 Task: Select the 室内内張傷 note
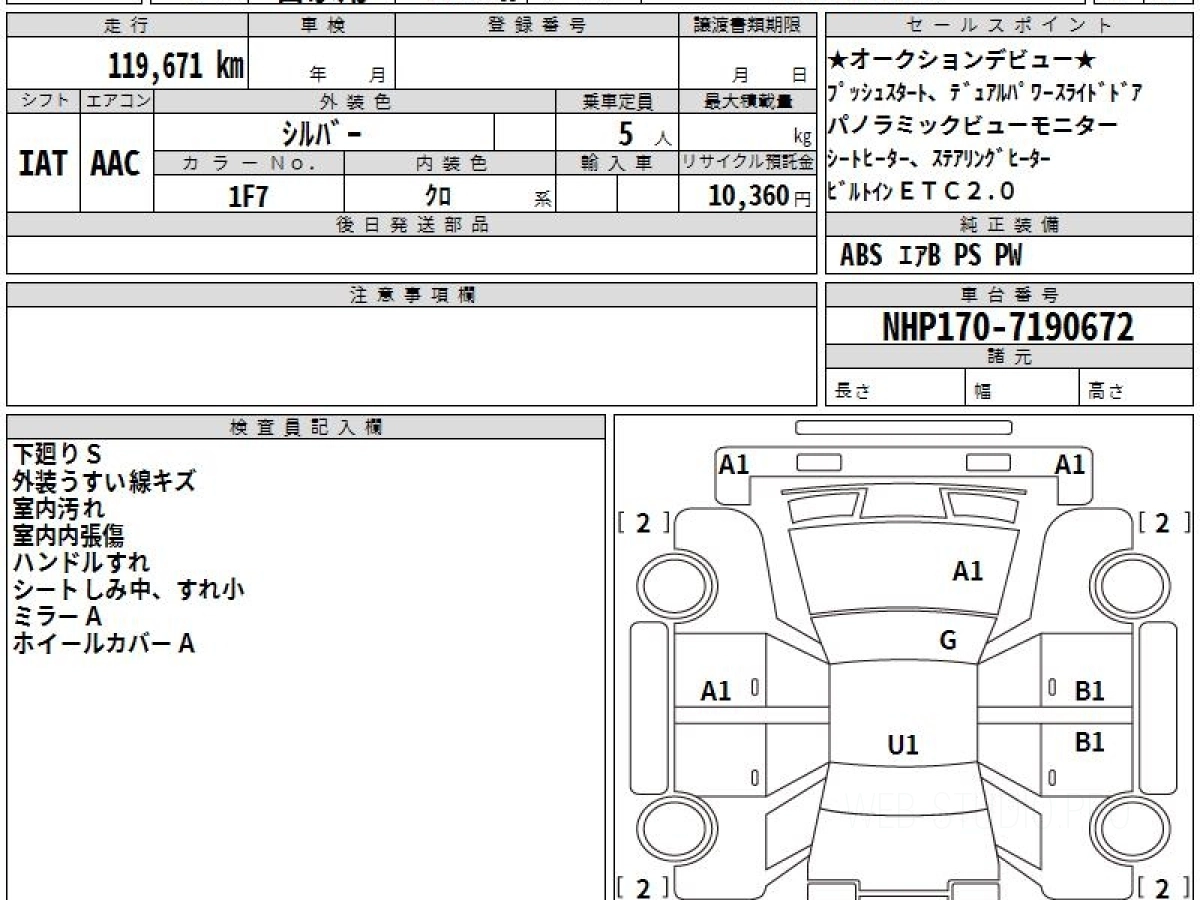[68, 536]
